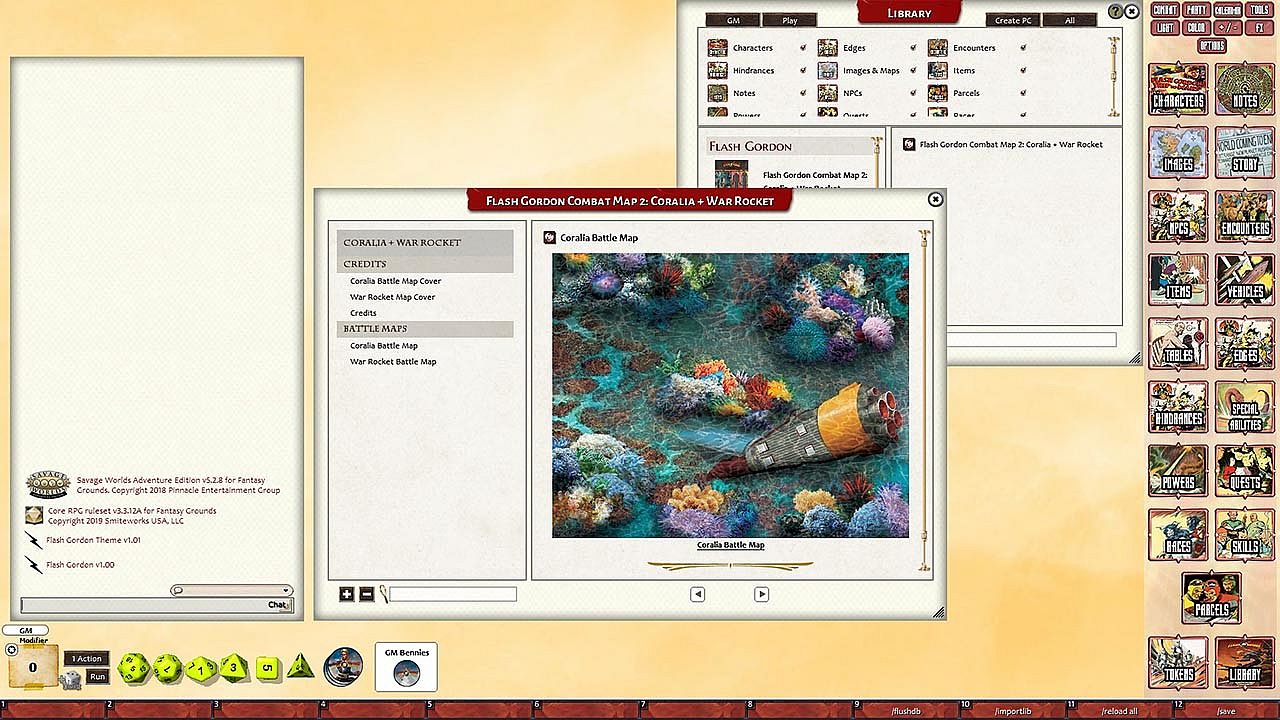Toggle the Items checkmark in Library
Screen dimensions: 1280x720
point(1023,71)
